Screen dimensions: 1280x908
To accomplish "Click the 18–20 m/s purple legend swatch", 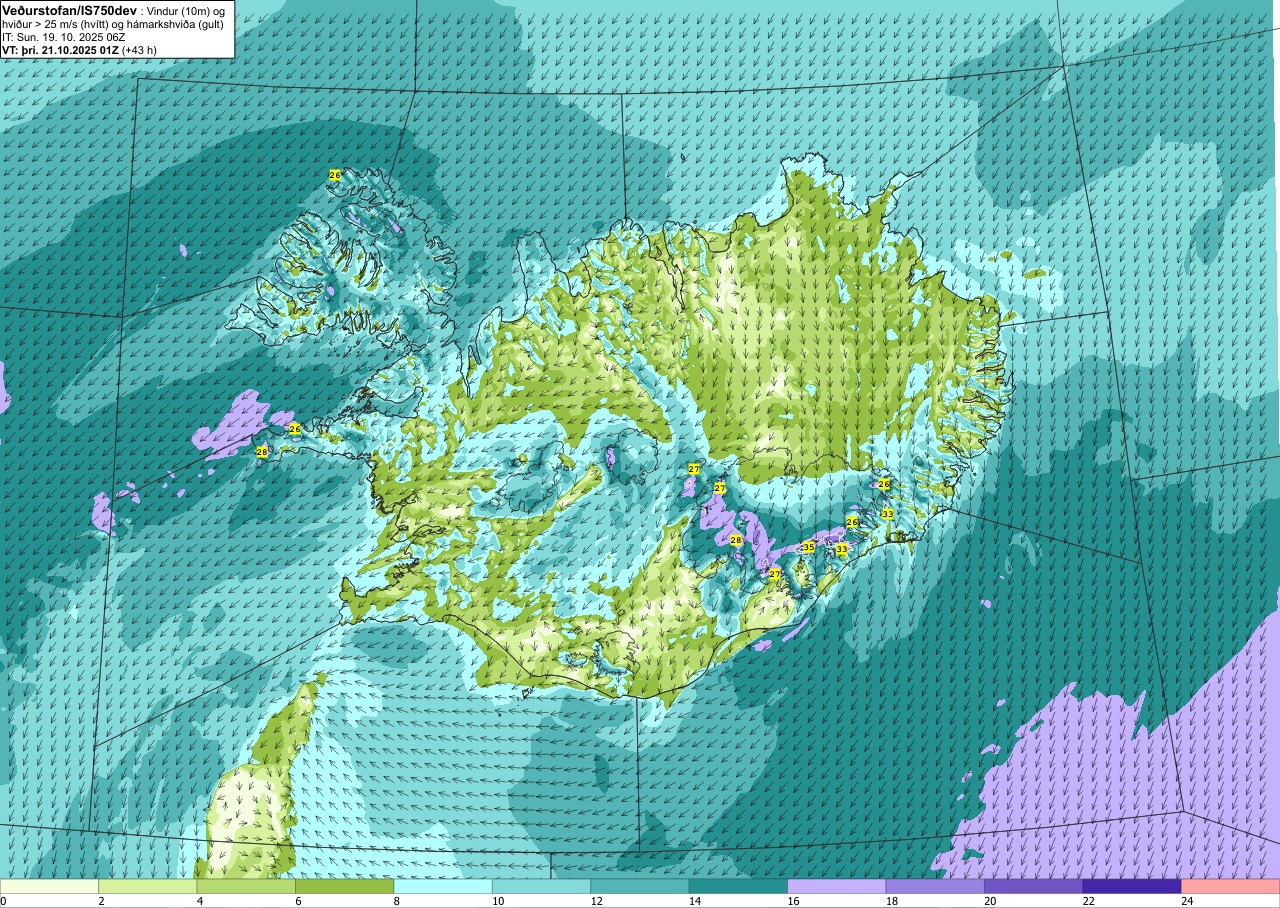I will pyautogui.click(x=935, y=887).
